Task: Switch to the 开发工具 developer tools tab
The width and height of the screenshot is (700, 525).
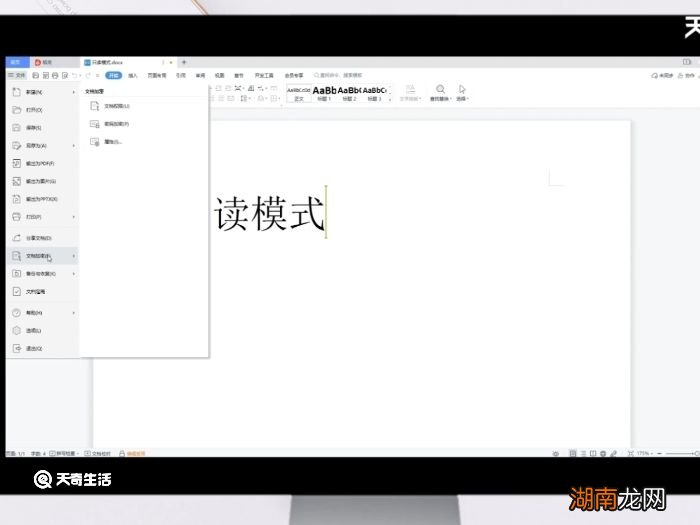Action: point(264,75)
